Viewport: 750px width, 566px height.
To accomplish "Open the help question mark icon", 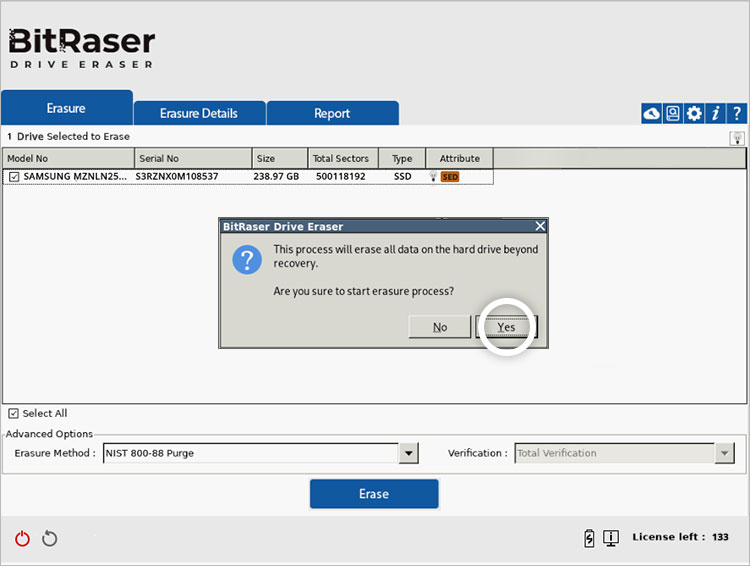I will 737,114.
